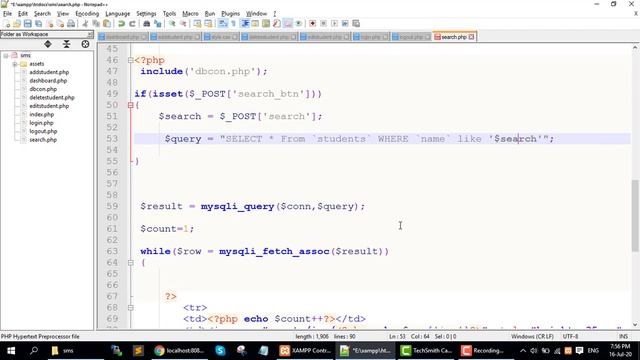
Task: Click the Zoom In toolbar icon
Action: (x=172, y=24)
